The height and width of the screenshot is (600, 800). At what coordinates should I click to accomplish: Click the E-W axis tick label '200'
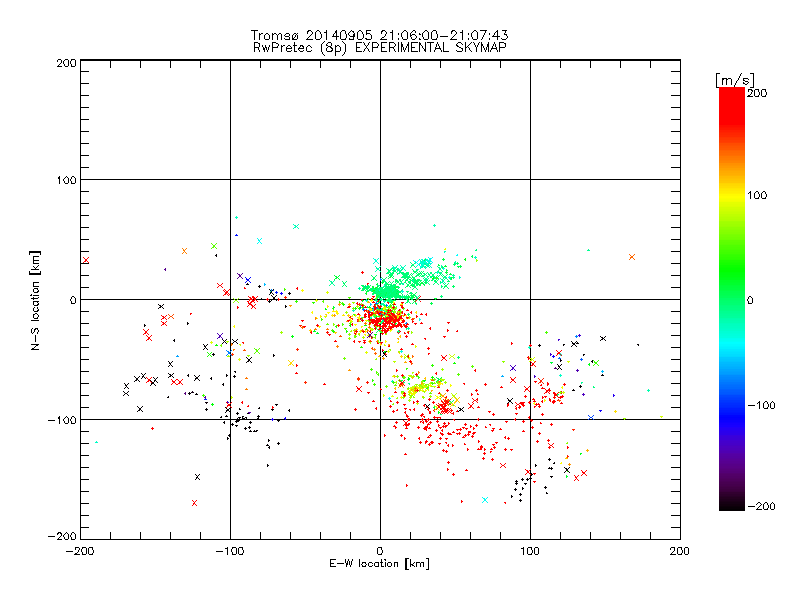680,551
